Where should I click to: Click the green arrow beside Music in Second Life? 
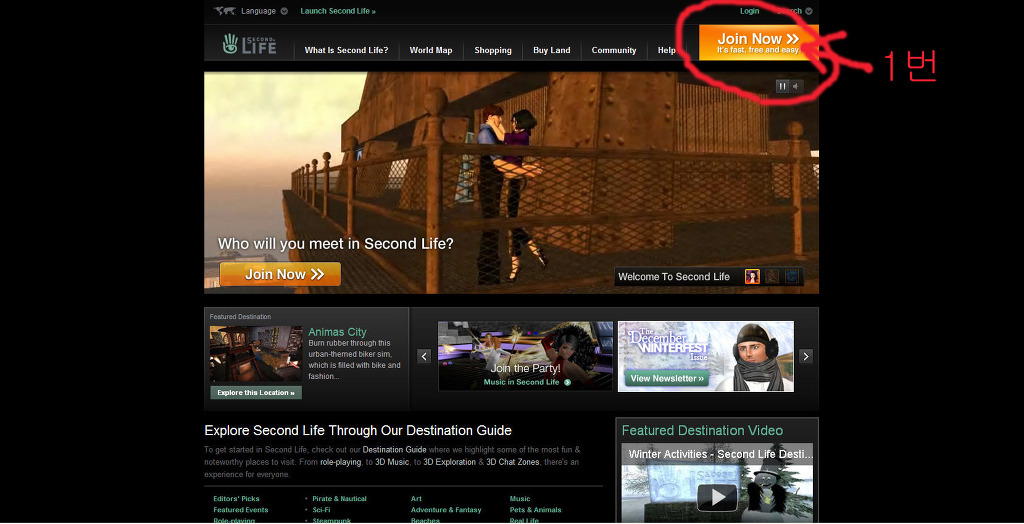567,382
